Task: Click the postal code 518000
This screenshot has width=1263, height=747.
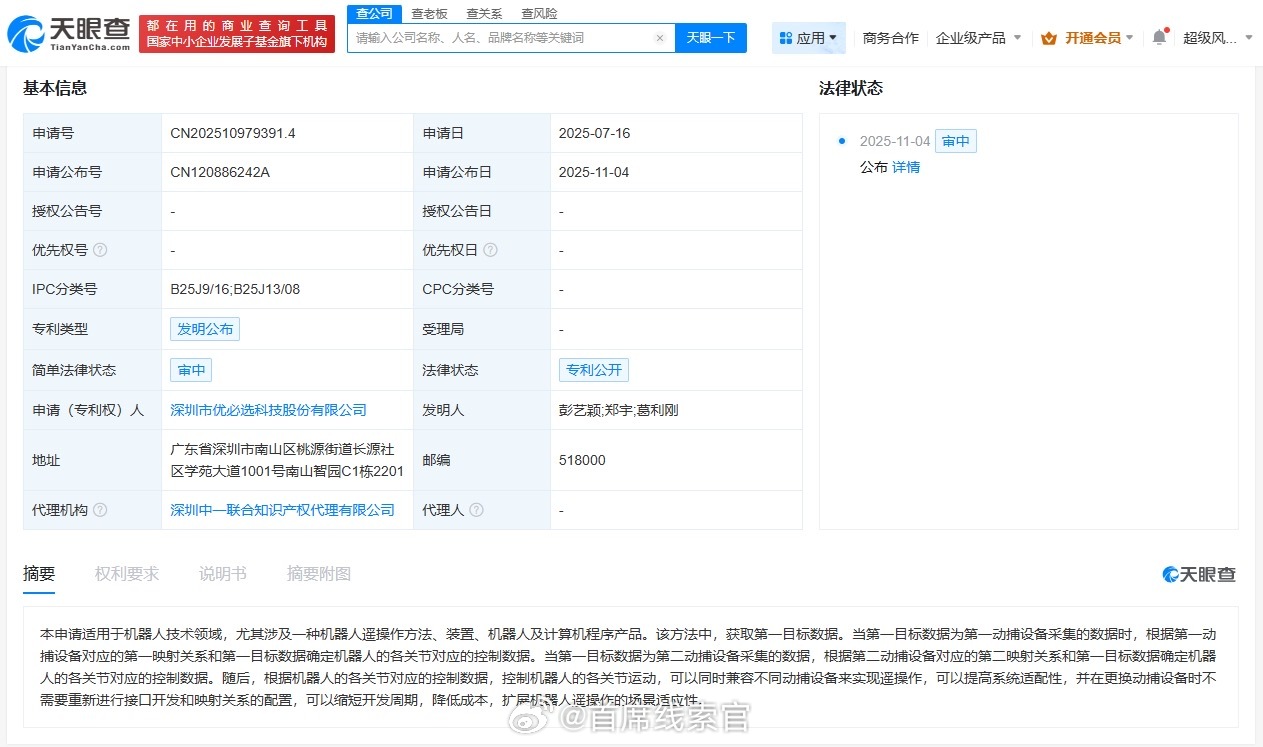Action: point(582,460)
